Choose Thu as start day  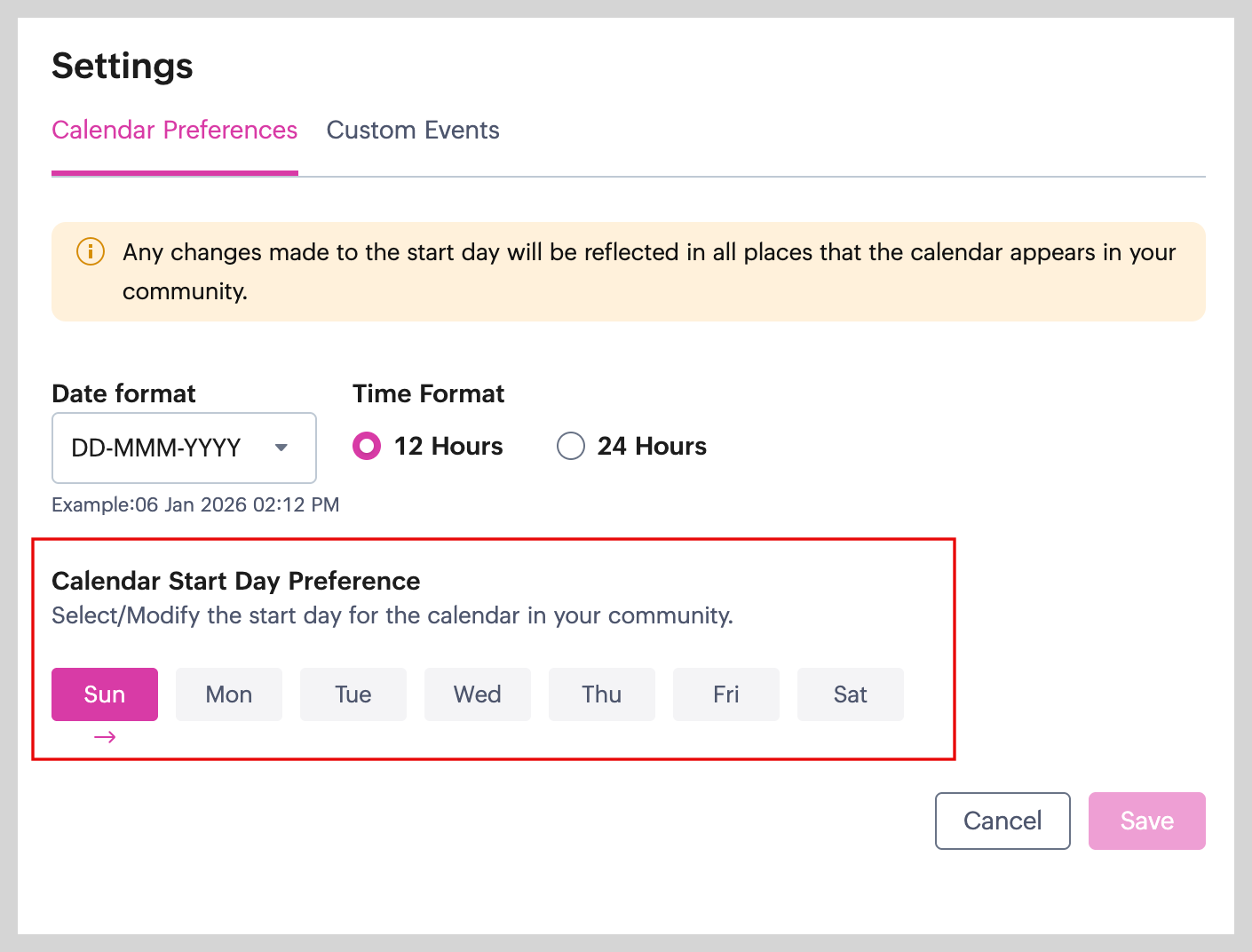[x=602, y=694]
